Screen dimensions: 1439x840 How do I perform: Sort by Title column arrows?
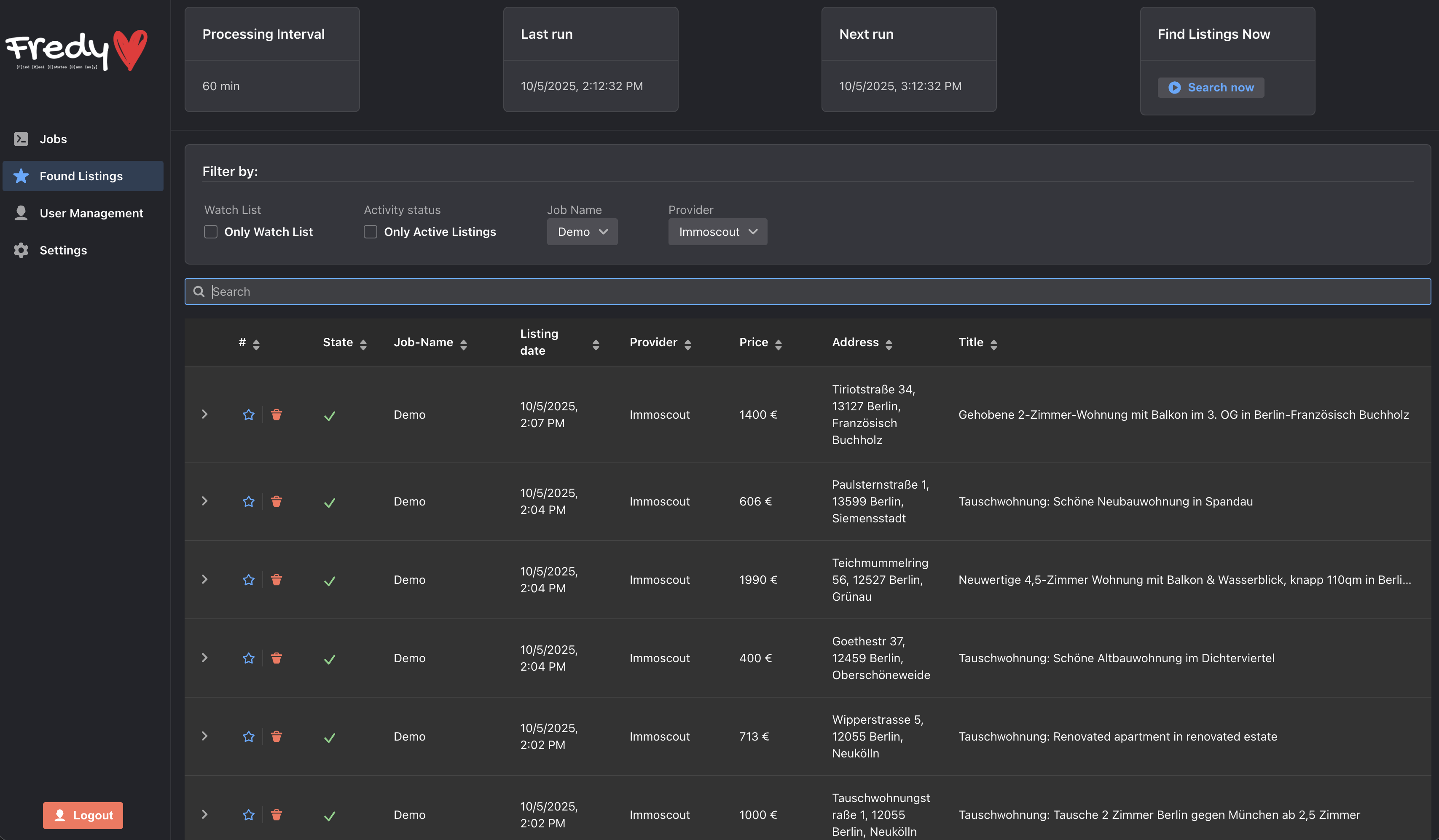coord(993,344)
